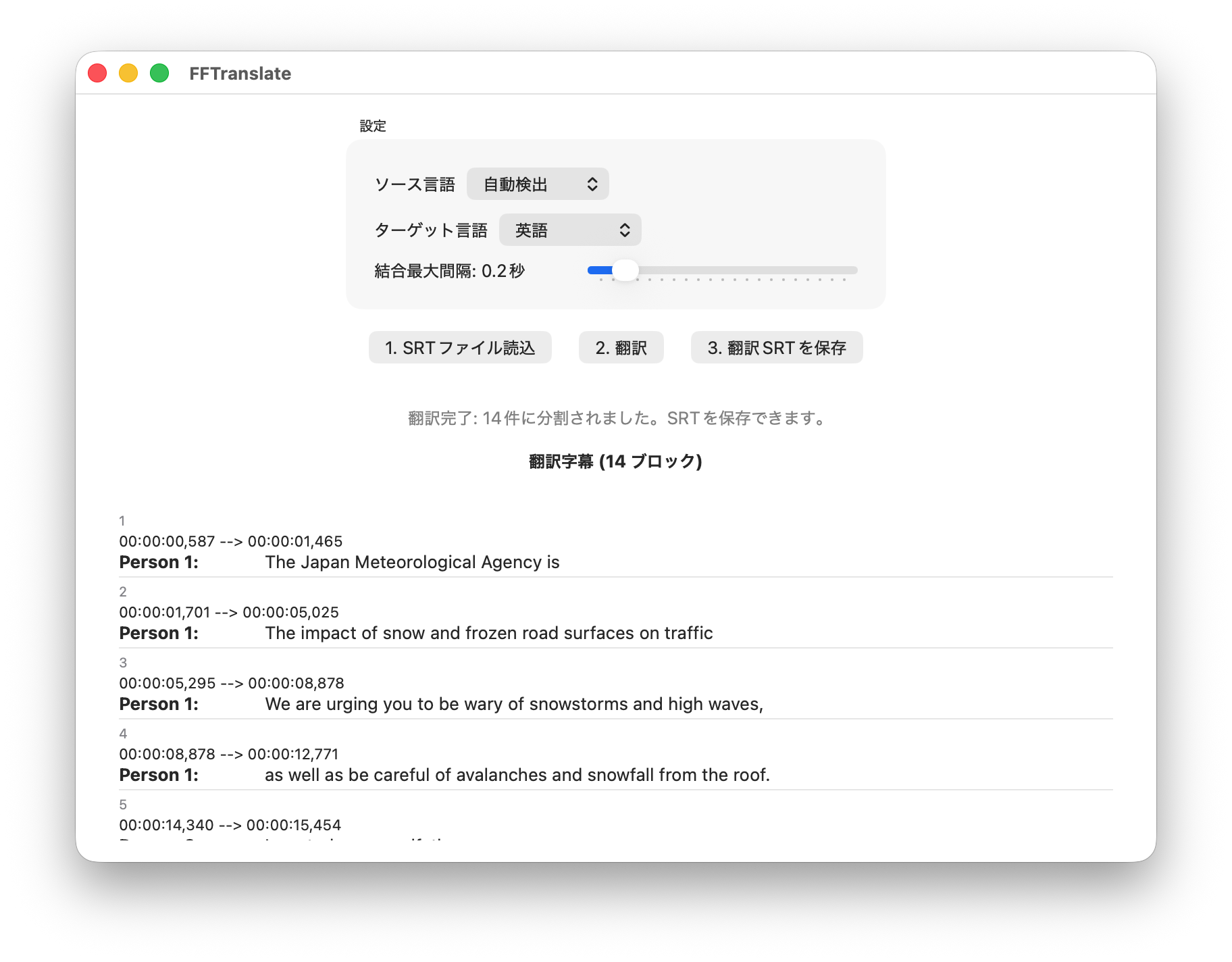Close the FFTranslate window with red button
The height and width of the screenshot is (962, 1232).
98,73
